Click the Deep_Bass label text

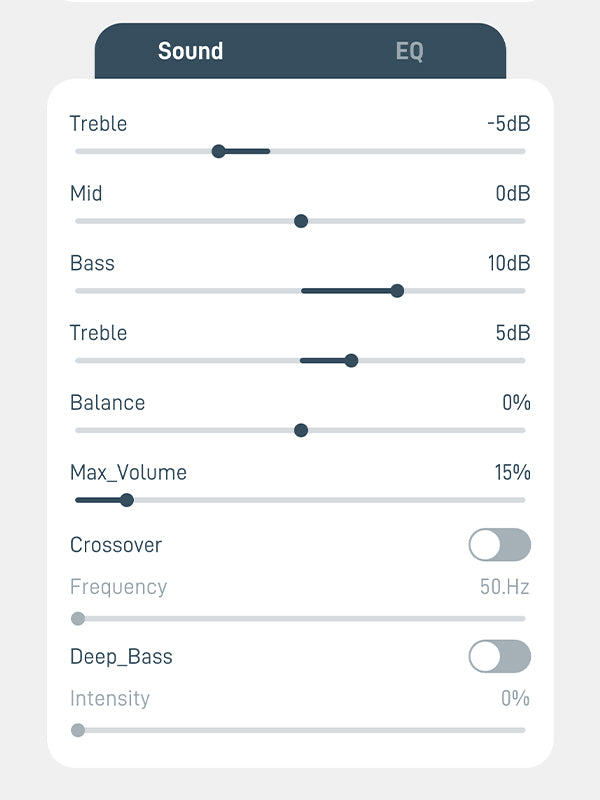pyautogui.click(x=121, y=657)
